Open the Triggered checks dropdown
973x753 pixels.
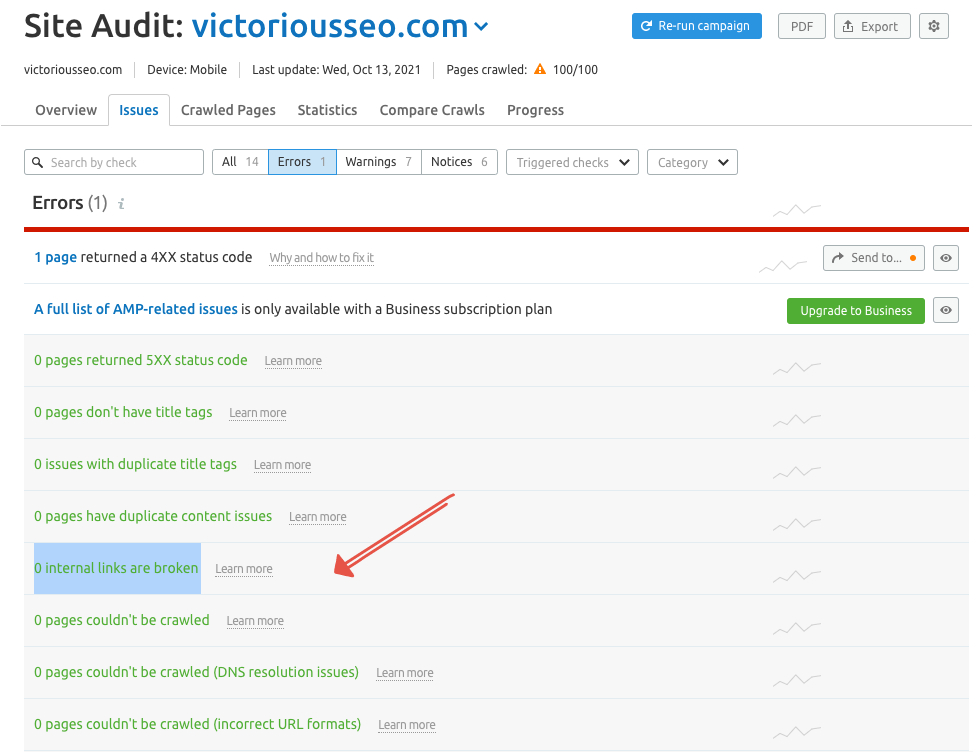pyautogui.click(x=572, y=162)
